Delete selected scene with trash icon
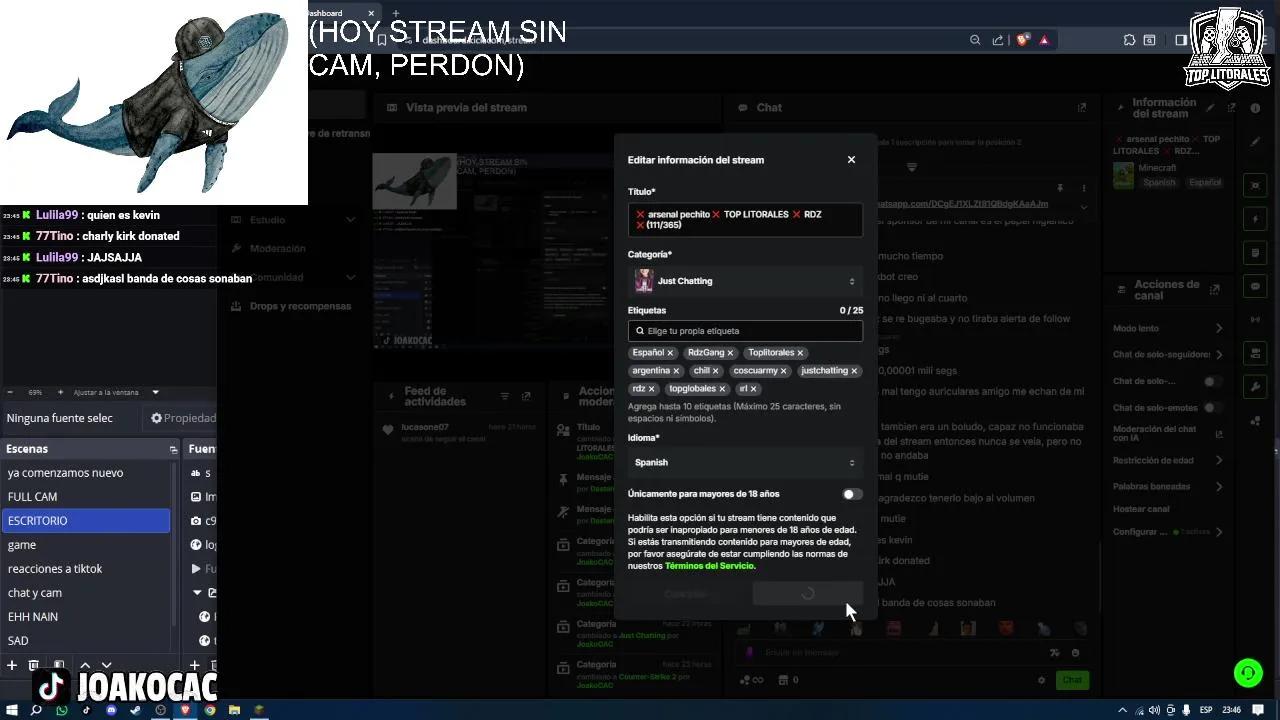The image size is (1280, 720). 34,665
